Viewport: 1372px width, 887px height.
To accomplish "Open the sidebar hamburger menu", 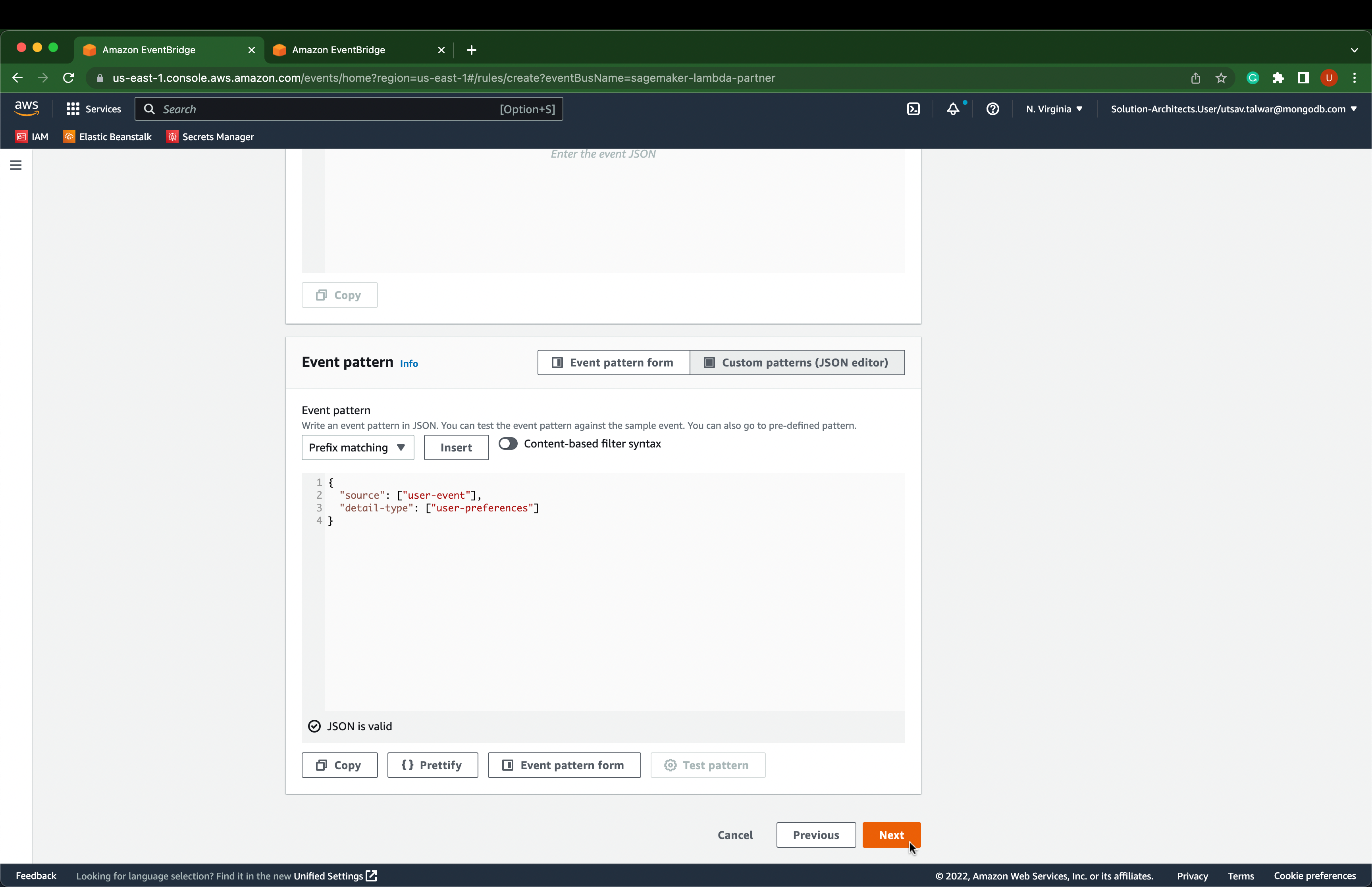I will tap(15, 165).
